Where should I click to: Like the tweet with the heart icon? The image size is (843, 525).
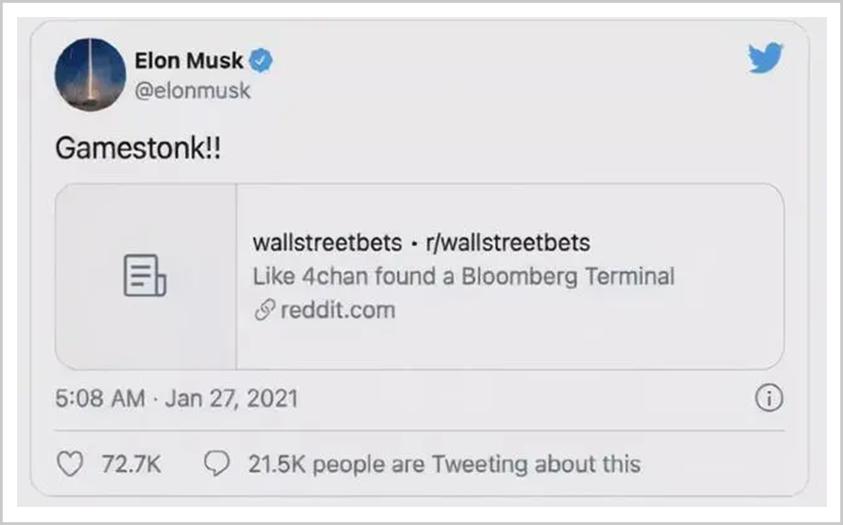click(x=69, y=463)
